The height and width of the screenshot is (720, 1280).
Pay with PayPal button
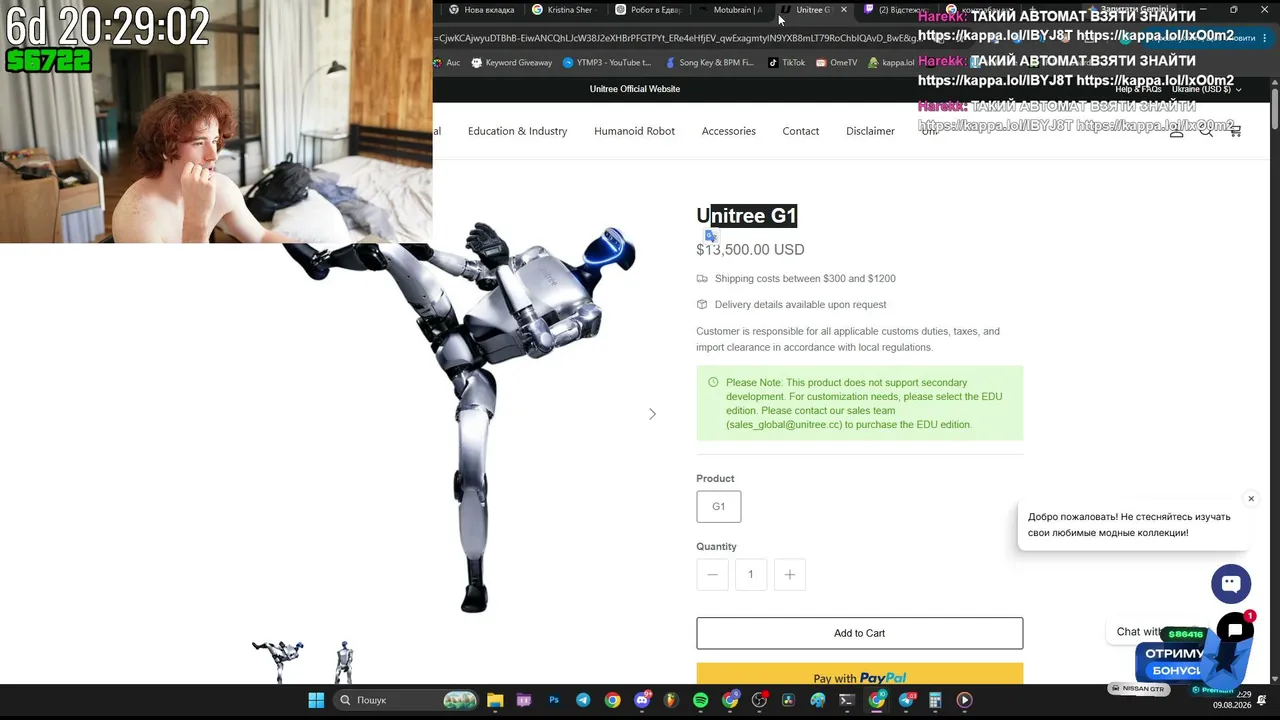pos(859,674)
